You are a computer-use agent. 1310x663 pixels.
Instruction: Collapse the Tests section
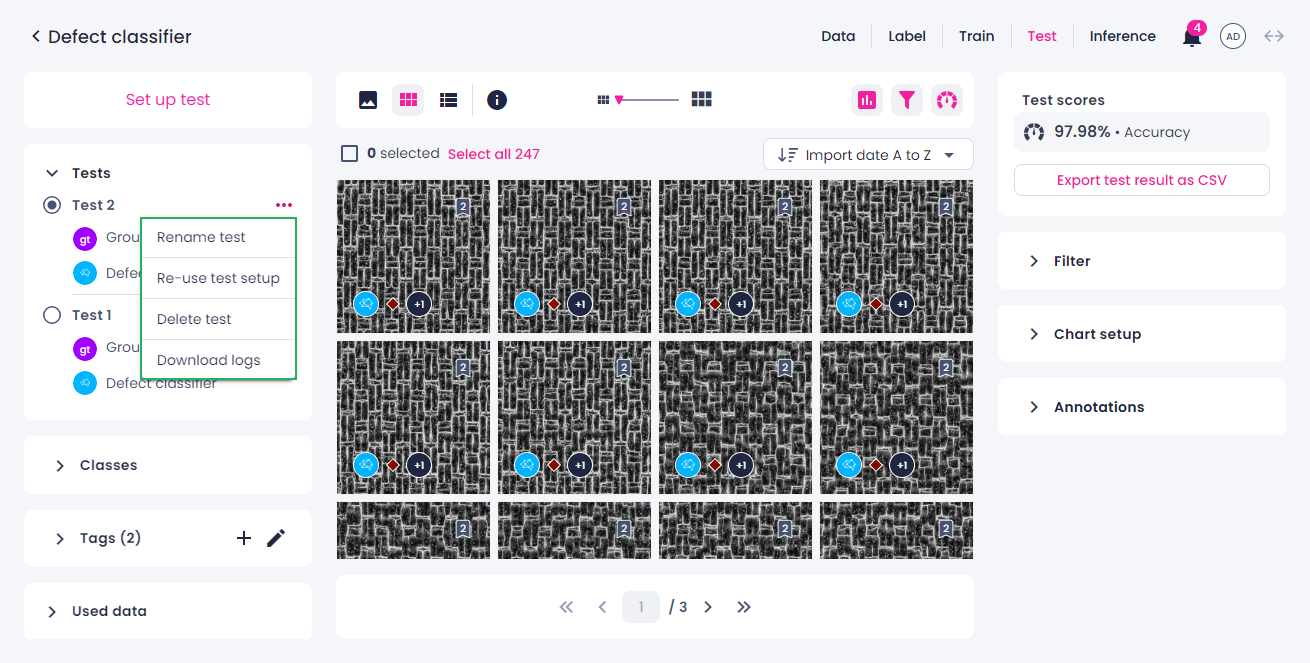click(52, 173)
